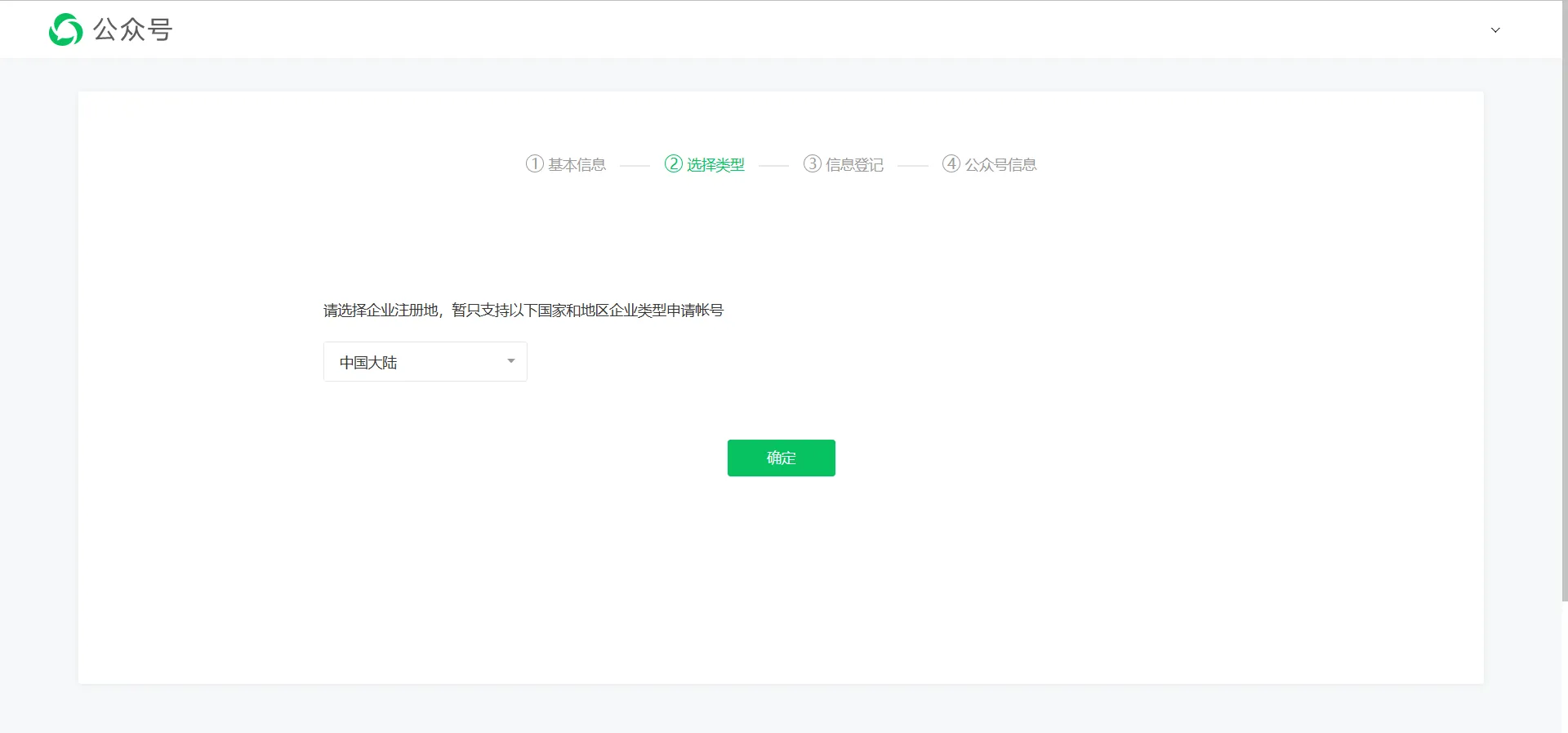
Task: Click the green circled number 2 icon
Action: tap(674, 164)
